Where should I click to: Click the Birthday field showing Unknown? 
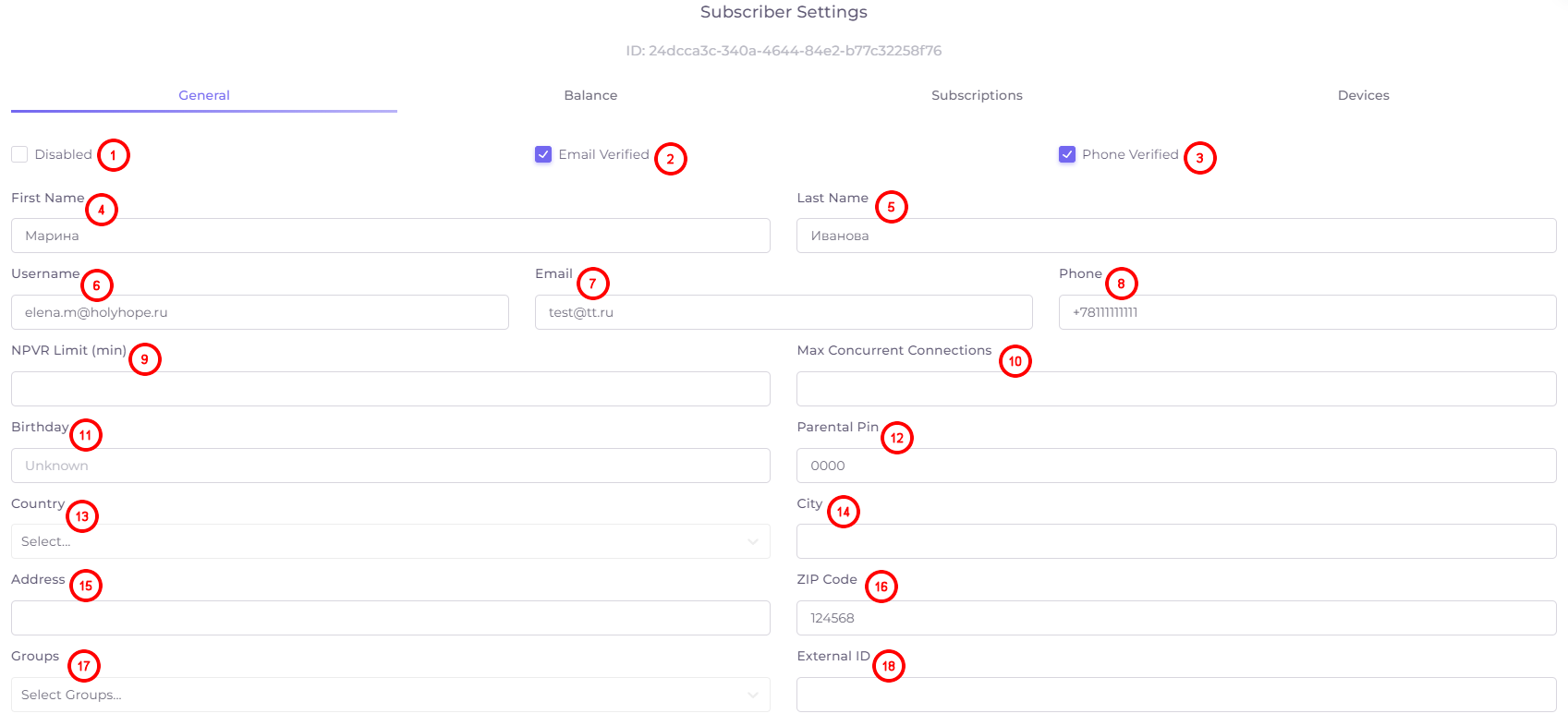pyautogui.click(x=391, y=466)
